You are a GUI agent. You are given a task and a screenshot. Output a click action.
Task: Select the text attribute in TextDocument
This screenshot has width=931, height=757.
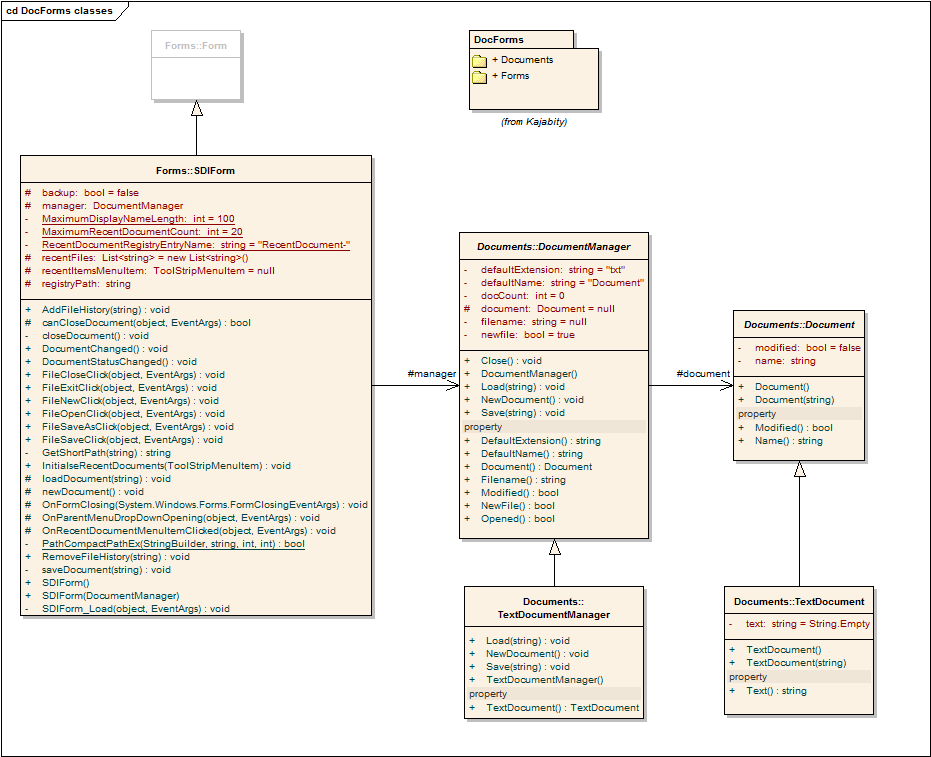tap(808, 624)
